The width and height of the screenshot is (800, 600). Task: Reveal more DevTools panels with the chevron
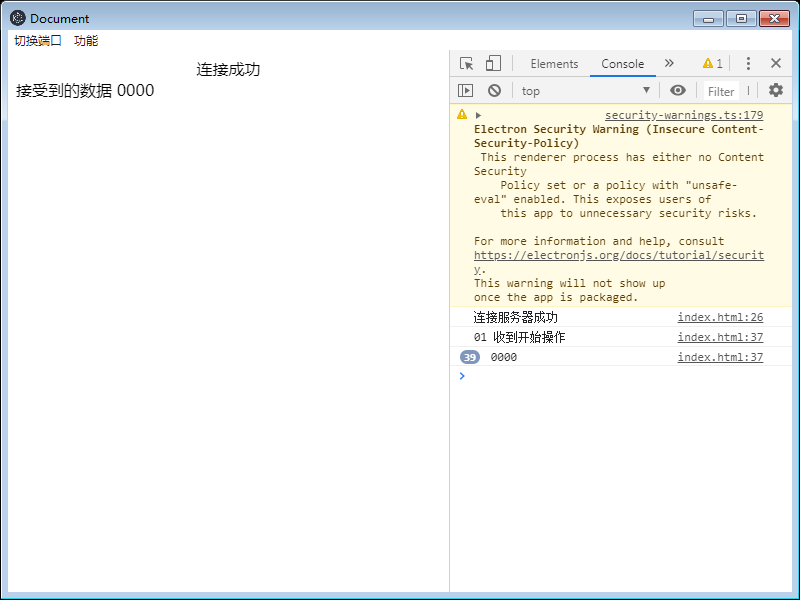pos(669,63)
